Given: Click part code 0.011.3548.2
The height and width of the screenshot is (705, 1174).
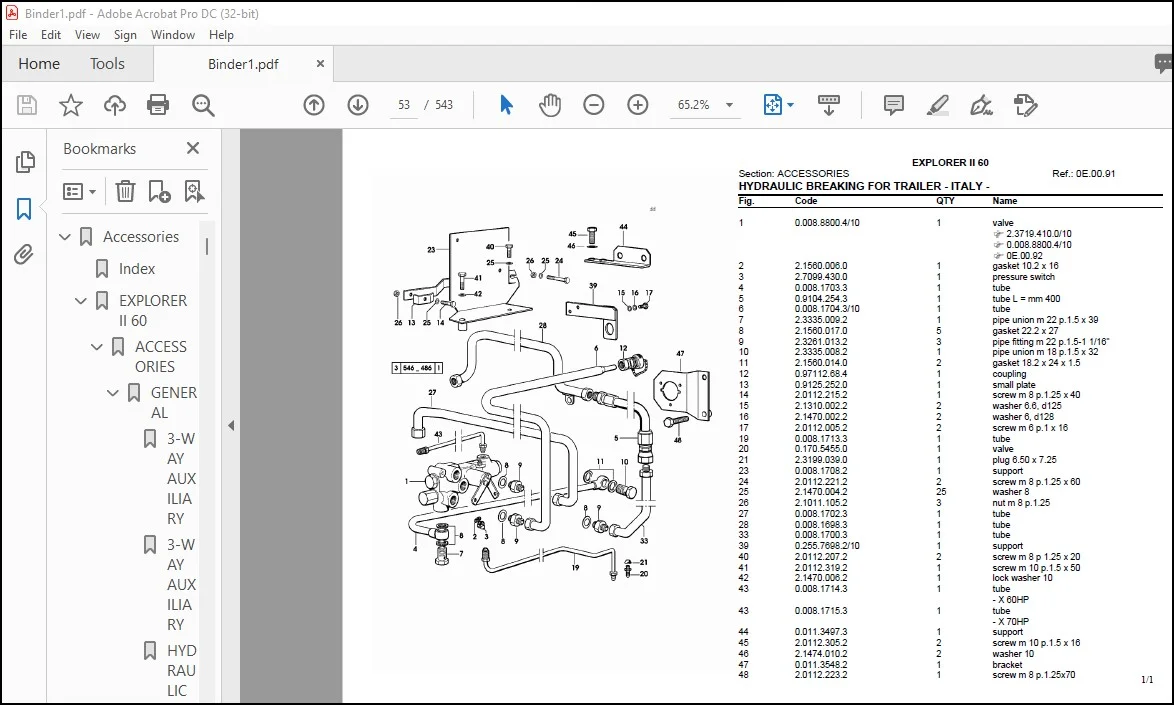Looking at the screenshot, I should tap(821, 665).
